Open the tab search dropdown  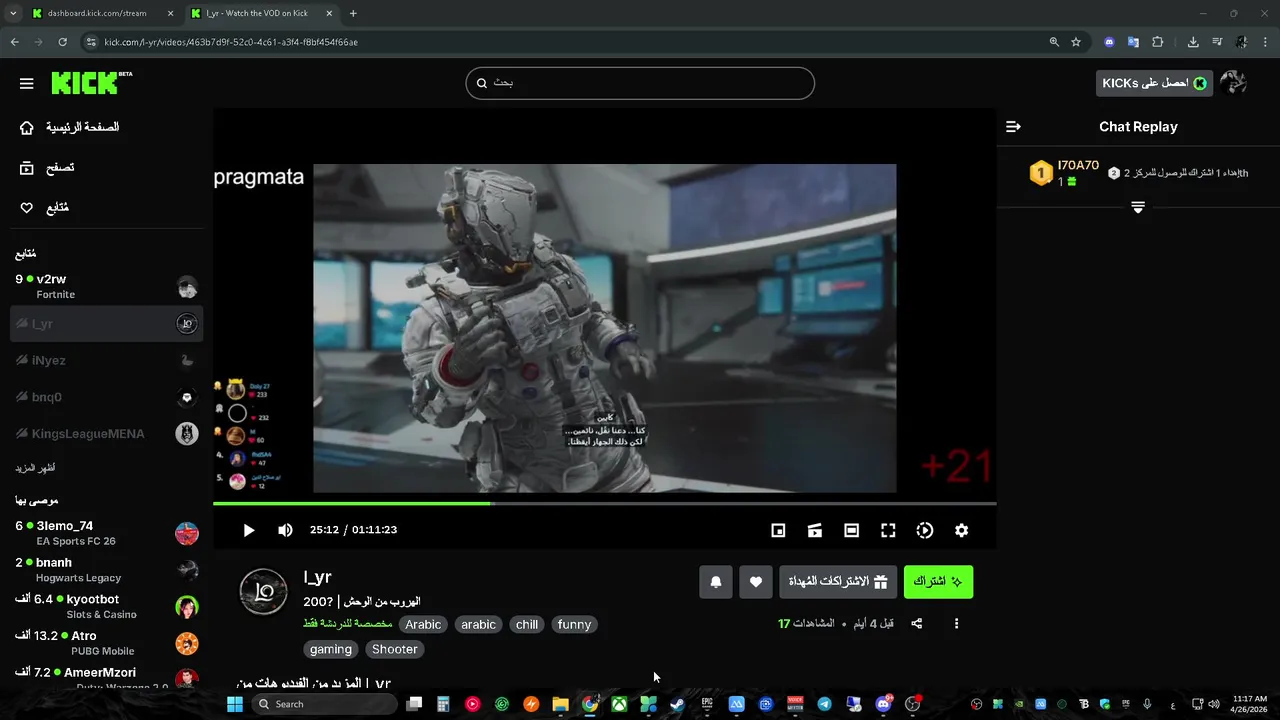click(12, 13)
